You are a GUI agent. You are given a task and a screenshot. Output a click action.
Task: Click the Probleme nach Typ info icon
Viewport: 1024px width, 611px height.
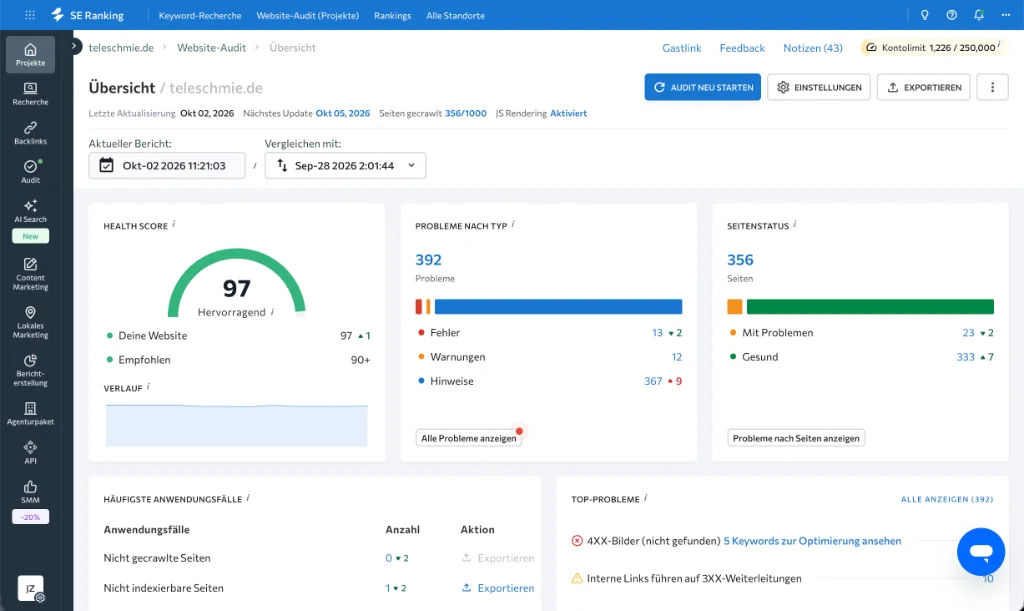click(x=513, y=224)
